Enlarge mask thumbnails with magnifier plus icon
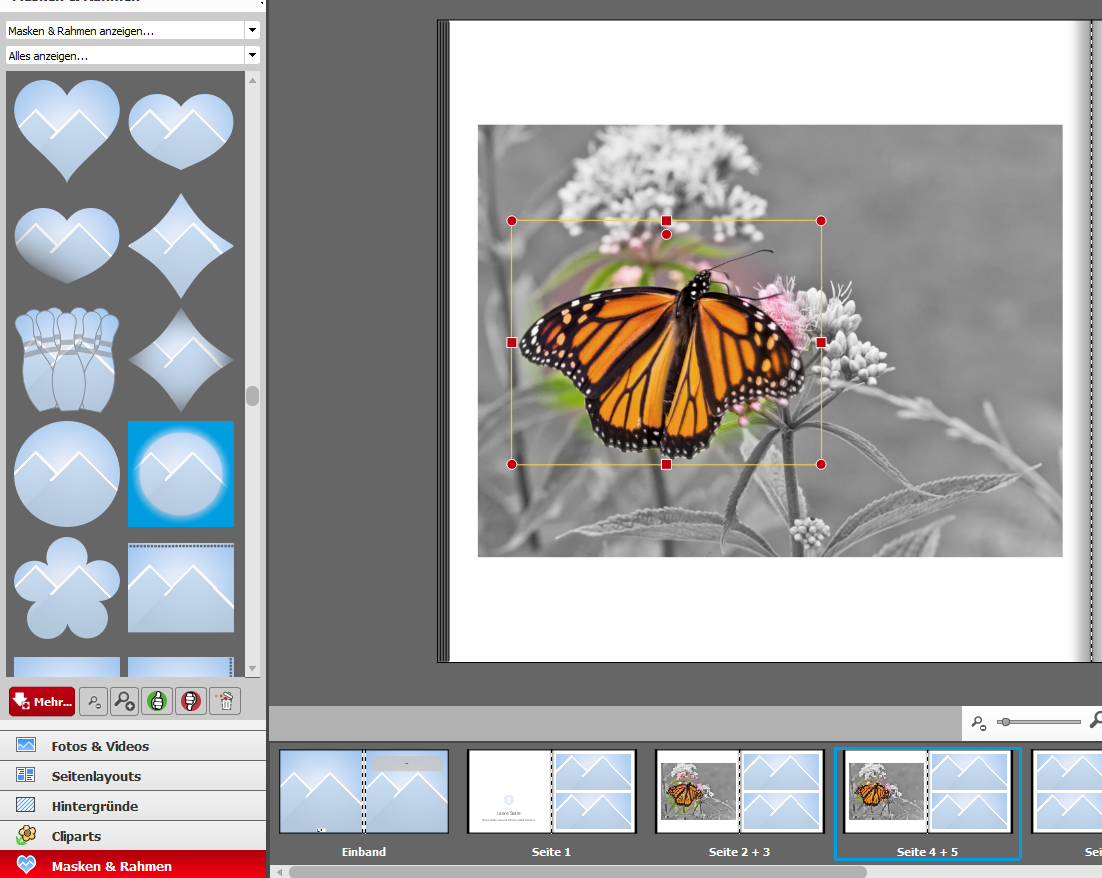The width and height of the screenshot is (1102, 878). coord(124,701)
